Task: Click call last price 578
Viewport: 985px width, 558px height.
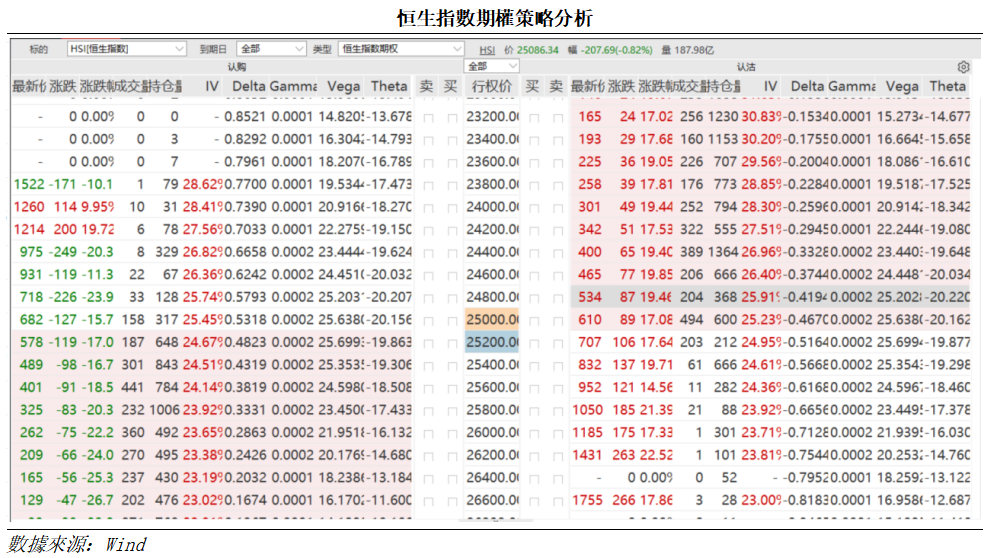Action: (31, 342)
